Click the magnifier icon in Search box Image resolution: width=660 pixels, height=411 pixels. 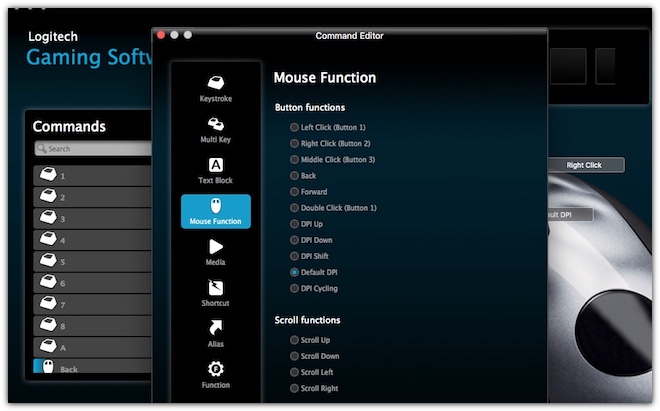pos(42,148)
